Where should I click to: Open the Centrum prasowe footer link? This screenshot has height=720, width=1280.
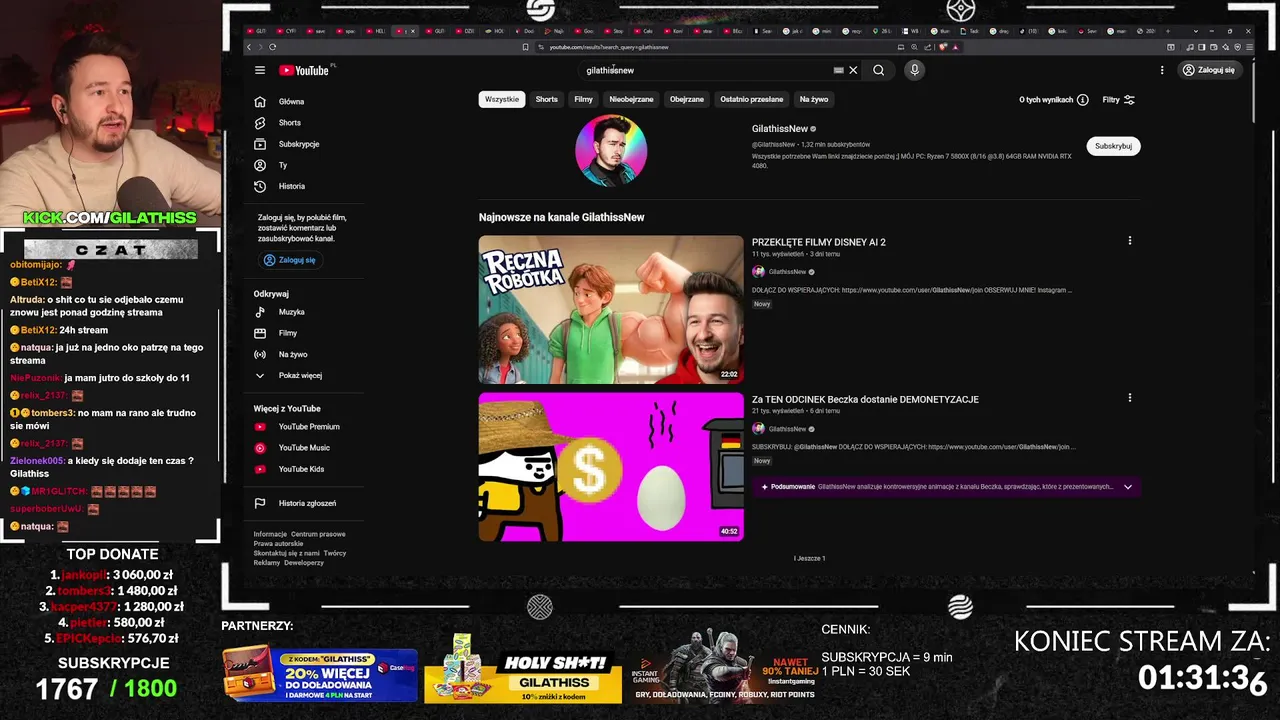[318, 534]
